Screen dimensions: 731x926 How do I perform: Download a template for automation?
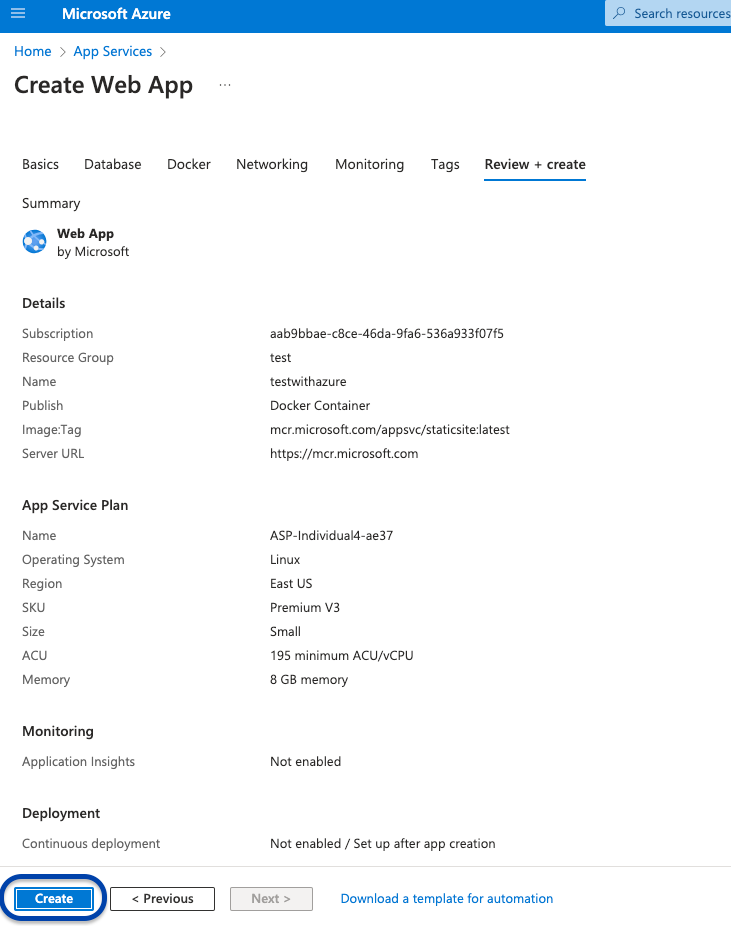pyautogui.click(x=447, y=898)
